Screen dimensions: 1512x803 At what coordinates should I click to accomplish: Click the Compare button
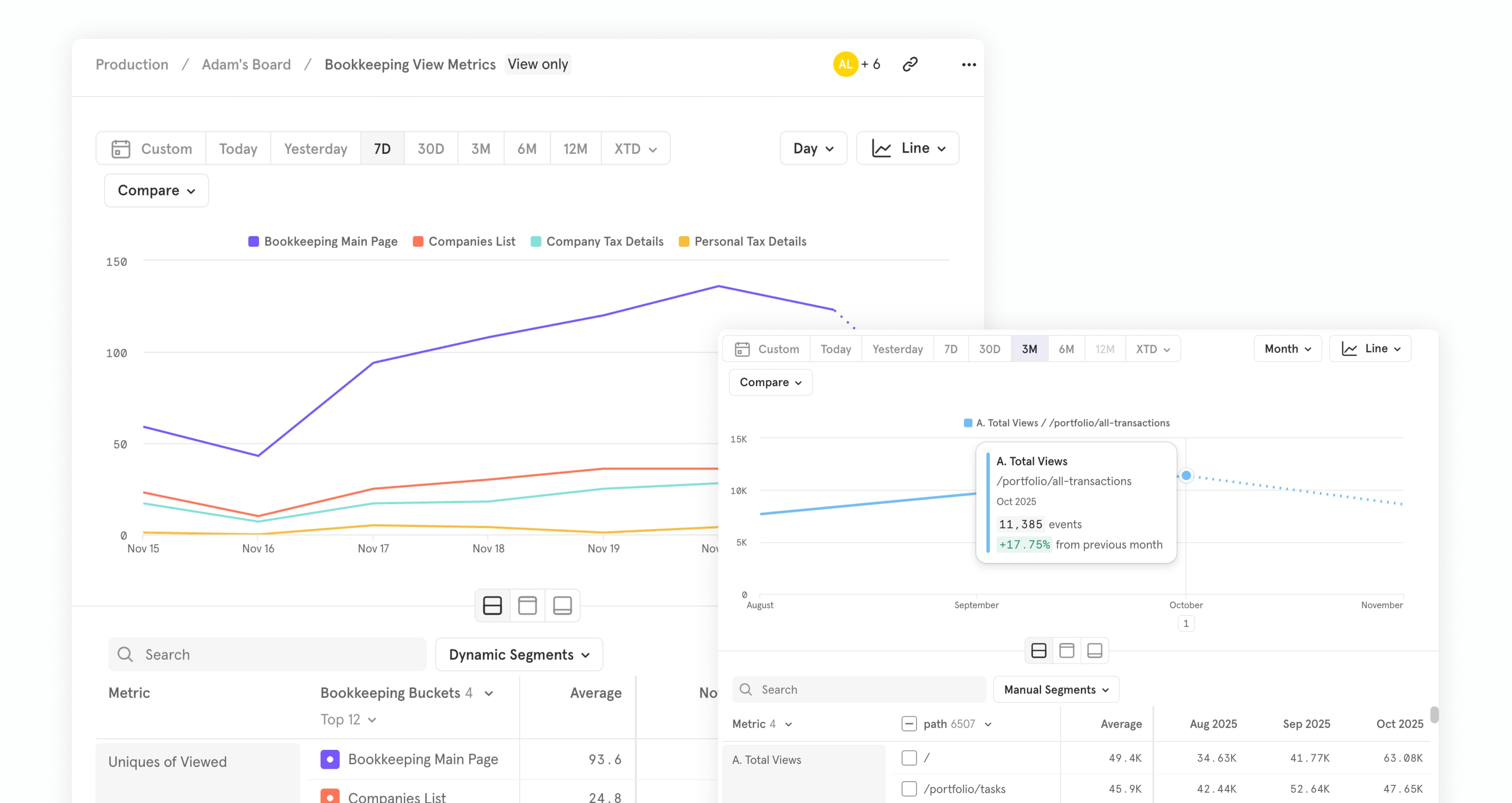coord(156,190)
